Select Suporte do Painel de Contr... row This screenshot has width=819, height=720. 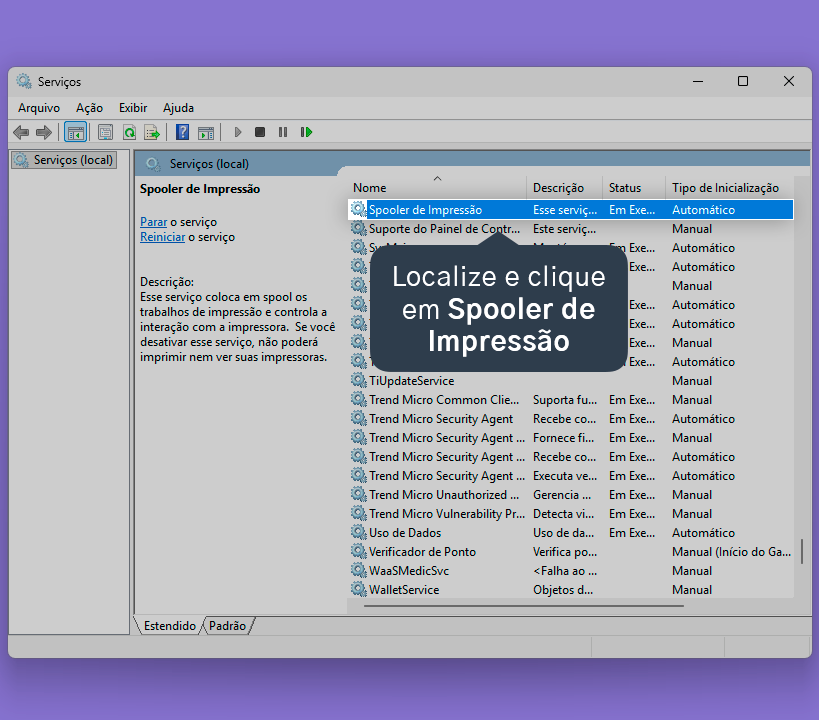[570, 228]
